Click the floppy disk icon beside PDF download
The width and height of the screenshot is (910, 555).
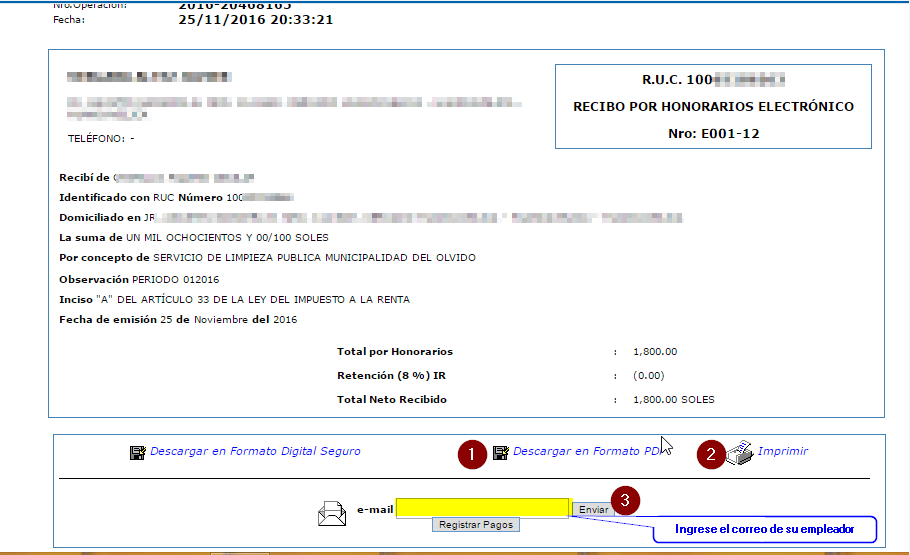501,452
